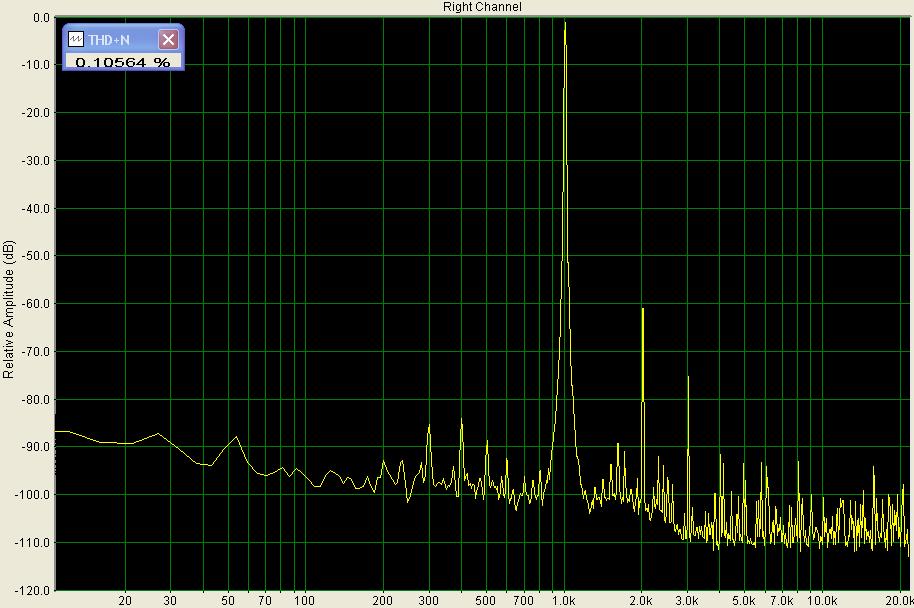Click the -60.0 amplitude axis label
Viewport: 914px width, 608px height.
36,304
